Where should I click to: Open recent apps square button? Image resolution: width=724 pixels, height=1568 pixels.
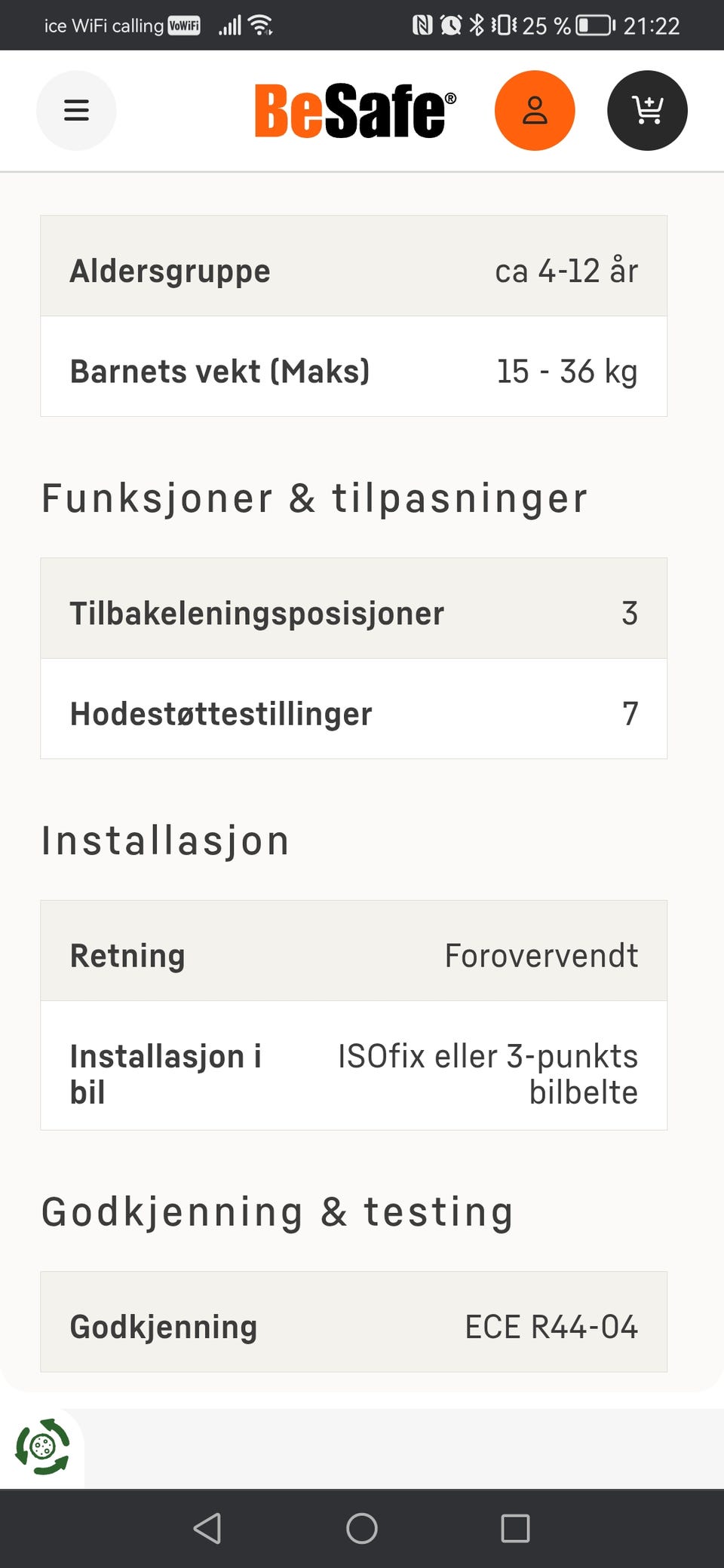click(x=515, y=1529)
